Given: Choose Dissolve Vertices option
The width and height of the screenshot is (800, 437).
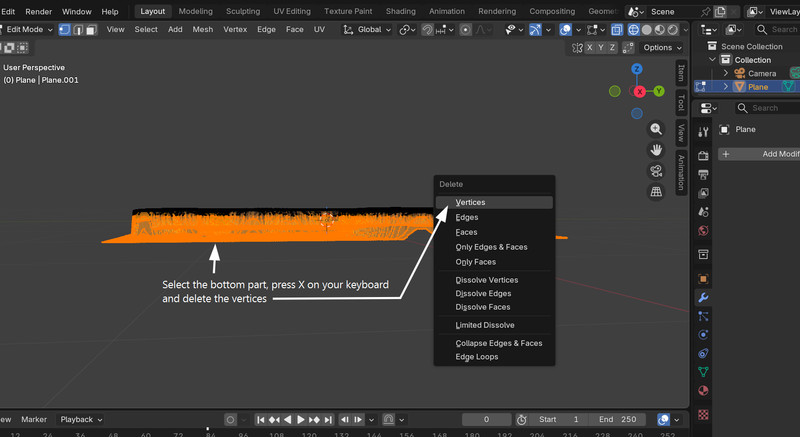Looking at the screenshot, I should (x=494, y=280).
